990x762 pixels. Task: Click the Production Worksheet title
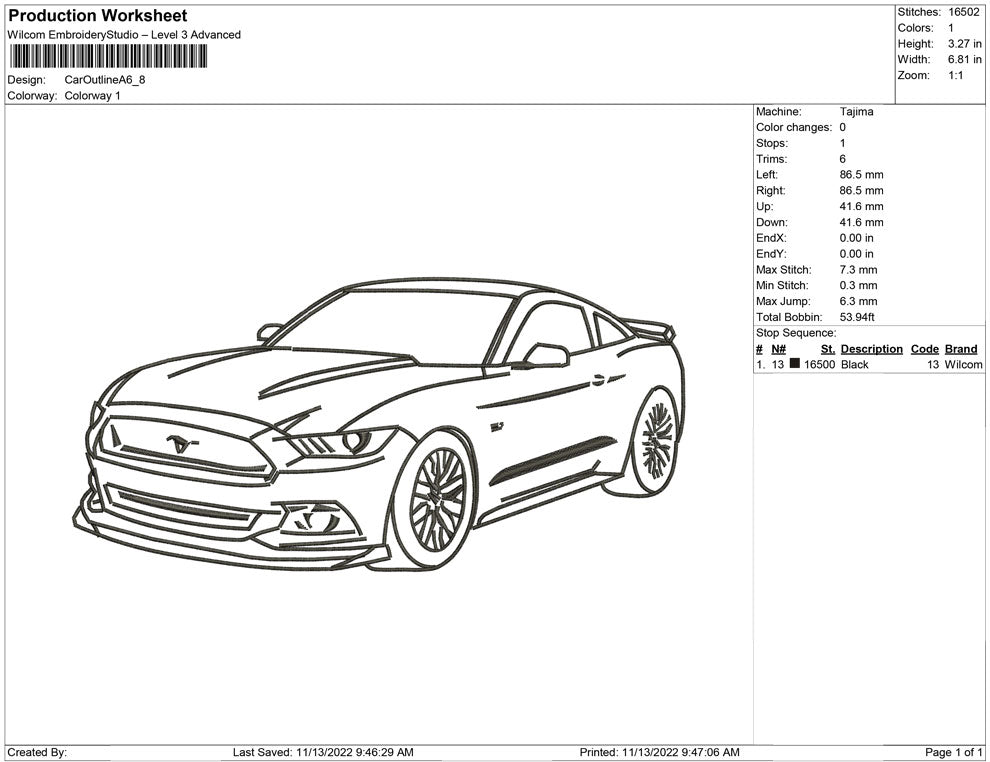pos(97,16)
